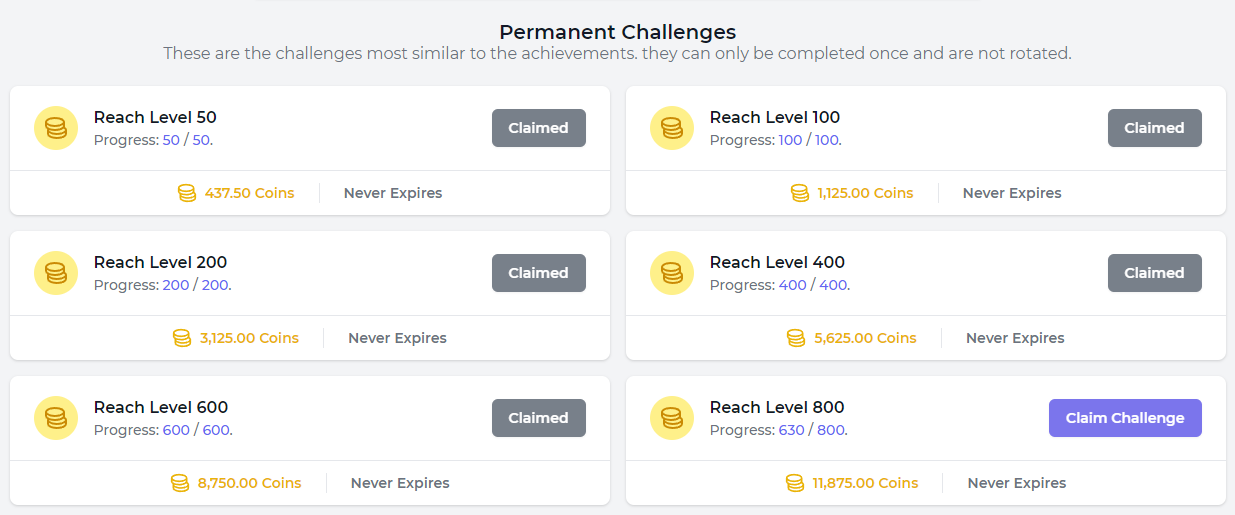Click the 630 / 800 progress text
The width and height of the screenshot is (1235, 515).
coord(811,430)
